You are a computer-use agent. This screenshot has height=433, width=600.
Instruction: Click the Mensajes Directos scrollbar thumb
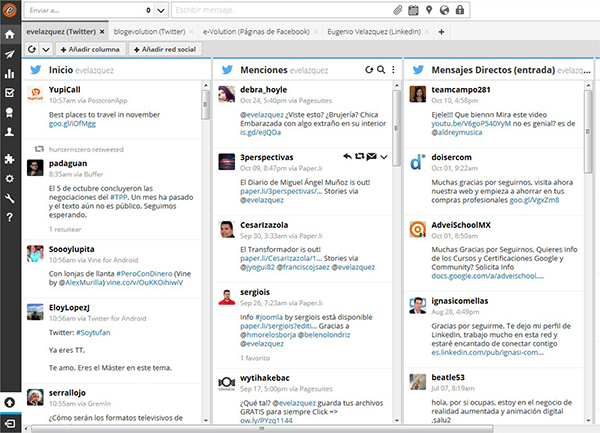[x=588, y=132]
